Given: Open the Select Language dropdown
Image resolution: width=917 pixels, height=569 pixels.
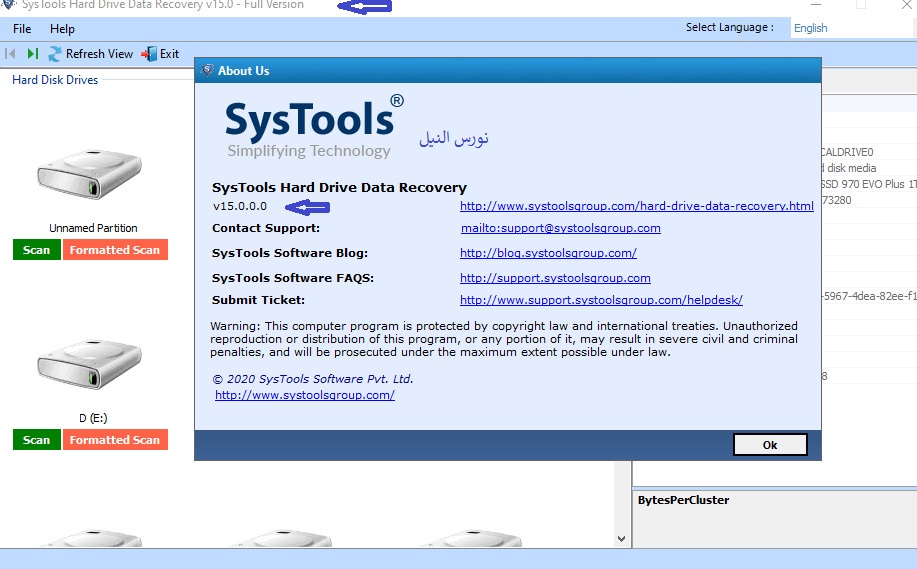Looking at the screenshot, I should click(850, 28).
